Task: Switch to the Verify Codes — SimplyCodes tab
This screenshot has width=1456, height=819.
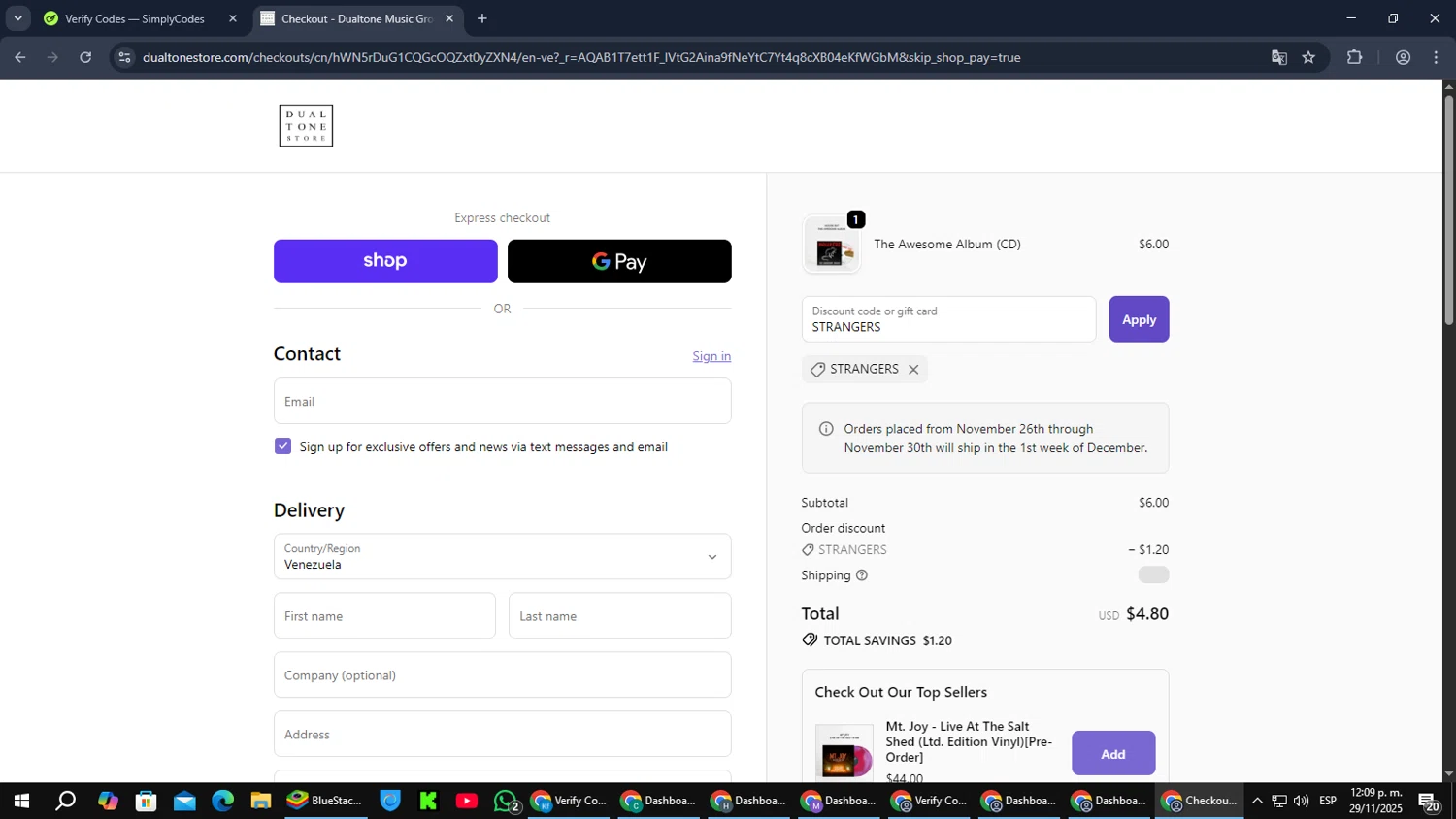Action: point(134,18)
